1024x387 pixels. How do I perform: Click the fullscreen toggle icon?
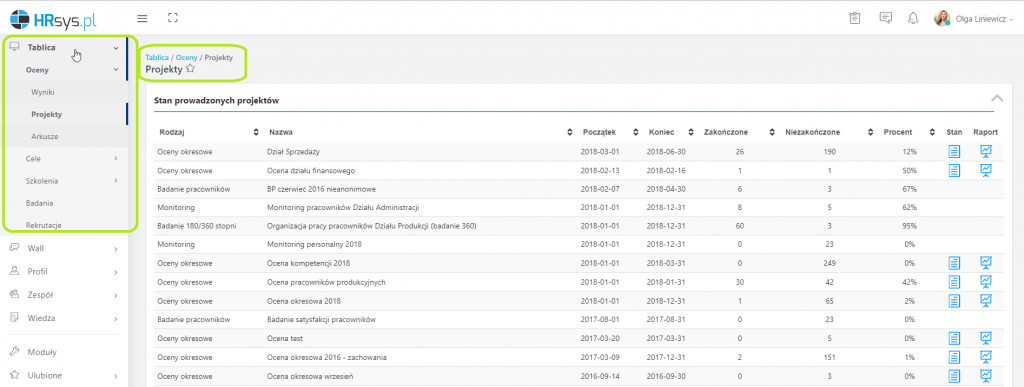tap(172, 18)
